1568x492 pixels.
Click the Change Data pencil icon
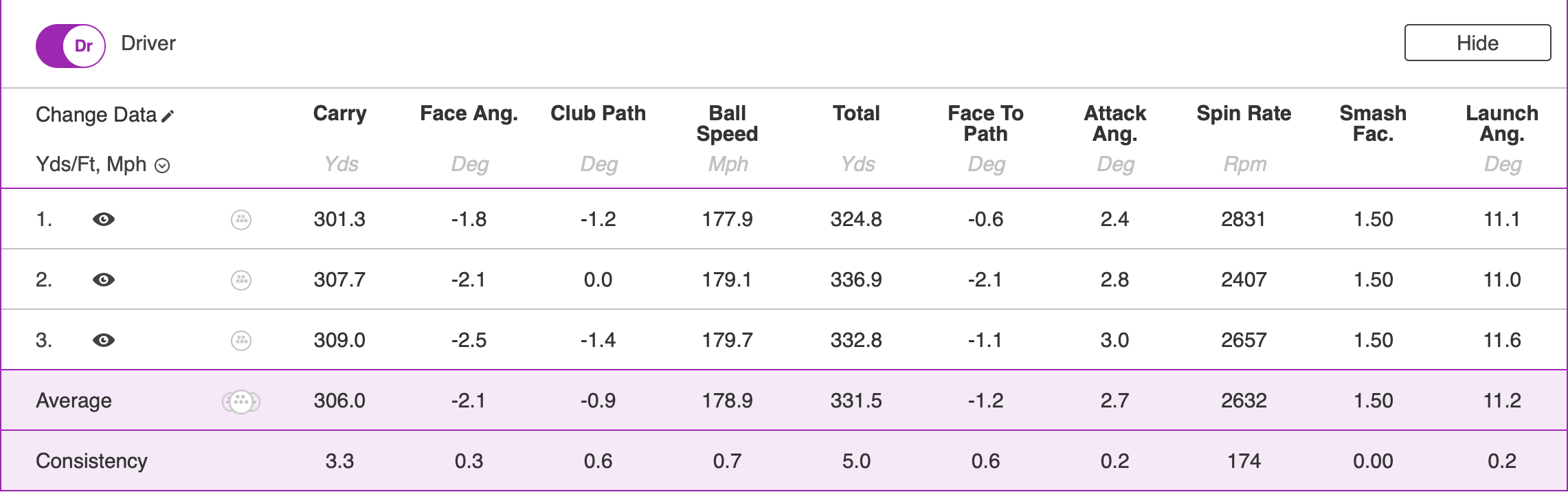168,115
